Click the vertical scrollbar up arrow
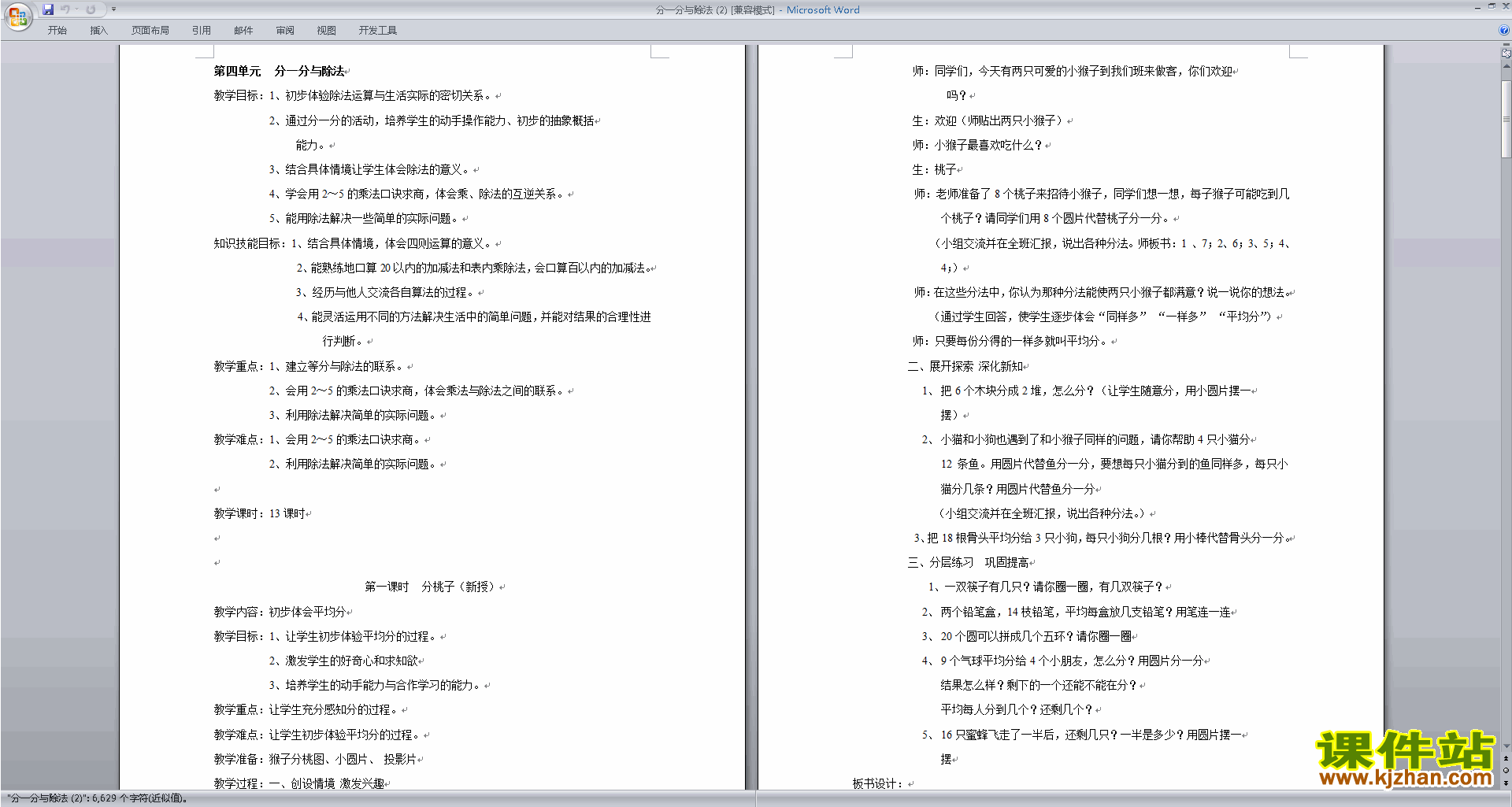The height and width of the screenshot is (807, 1512). pyautogui.click(x=1506, y=66)
